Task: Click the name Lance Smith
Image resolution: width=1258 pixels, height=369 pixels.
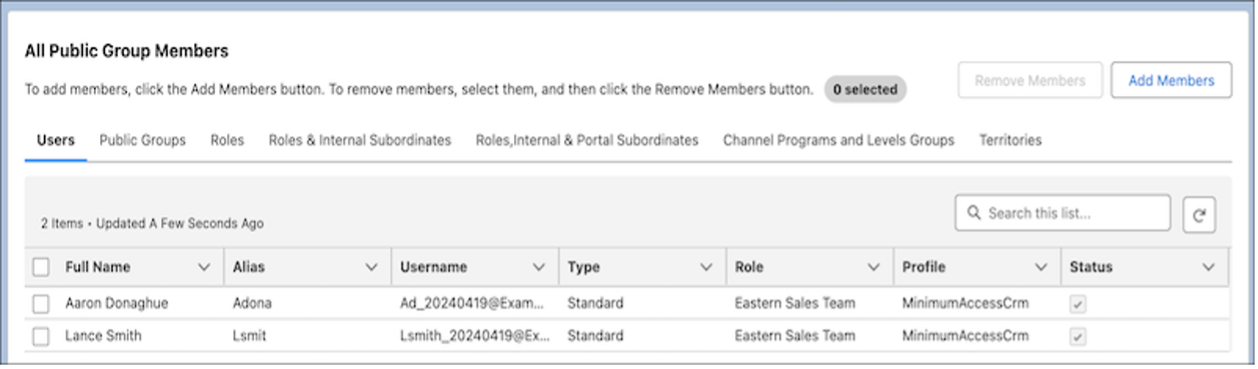Action: coord(103,337)
